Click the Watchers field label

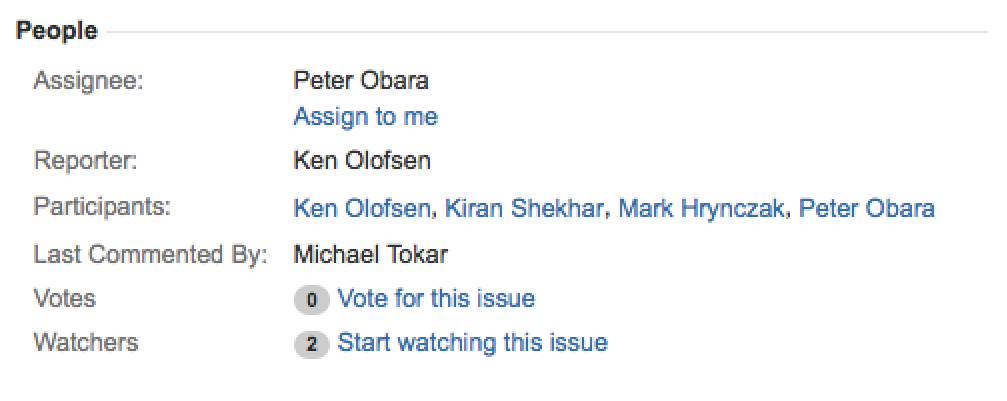86,343
